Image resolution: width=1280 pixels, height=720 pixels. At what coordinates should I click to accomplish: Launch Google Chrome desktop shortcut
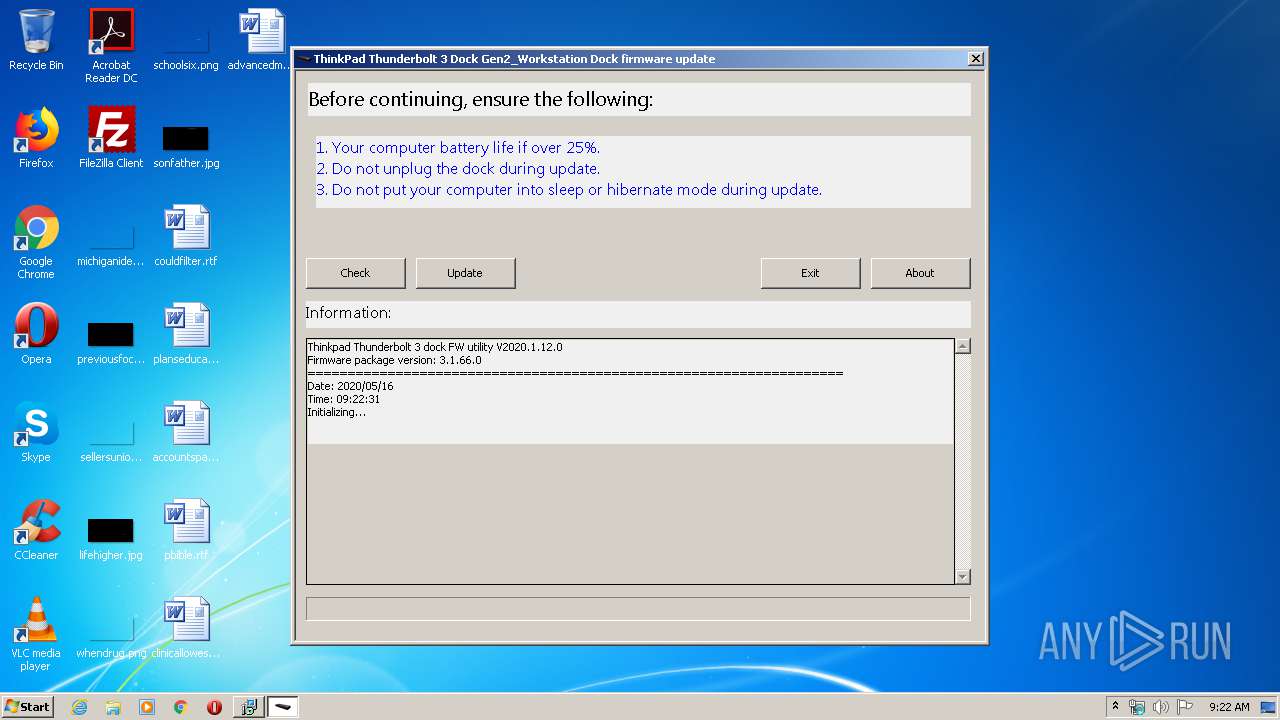click(36, 242)
